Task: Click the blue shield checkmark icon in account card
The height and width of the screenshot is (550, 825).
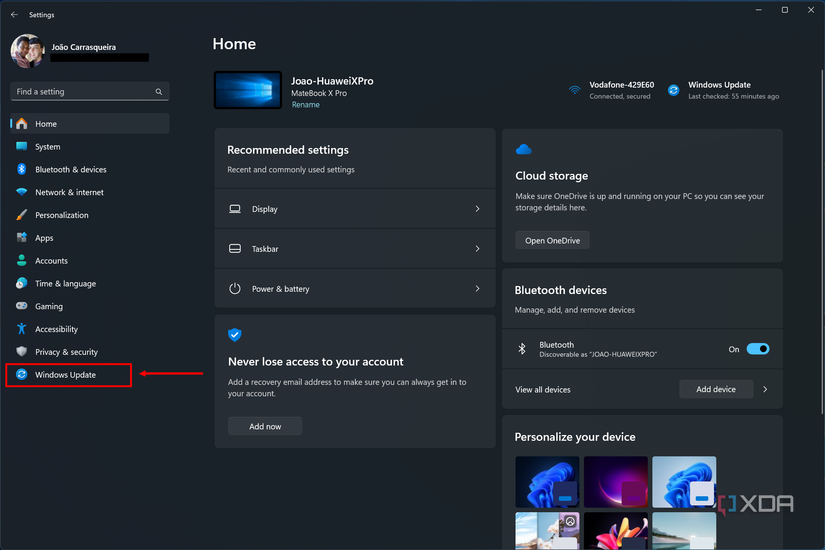Action: coord(235,335)
